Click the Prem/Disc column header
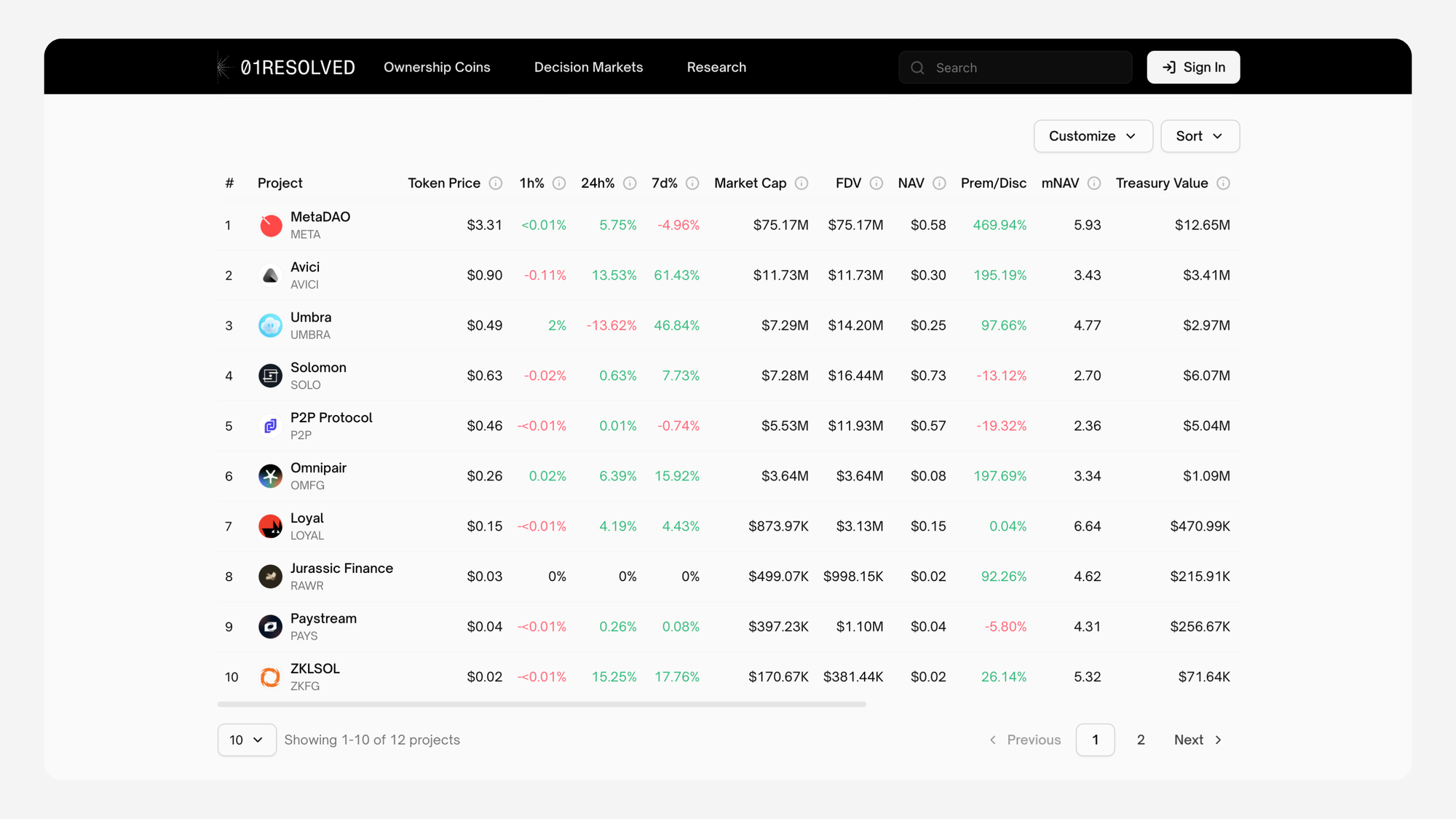1456x819 pixels. (993, 183)
